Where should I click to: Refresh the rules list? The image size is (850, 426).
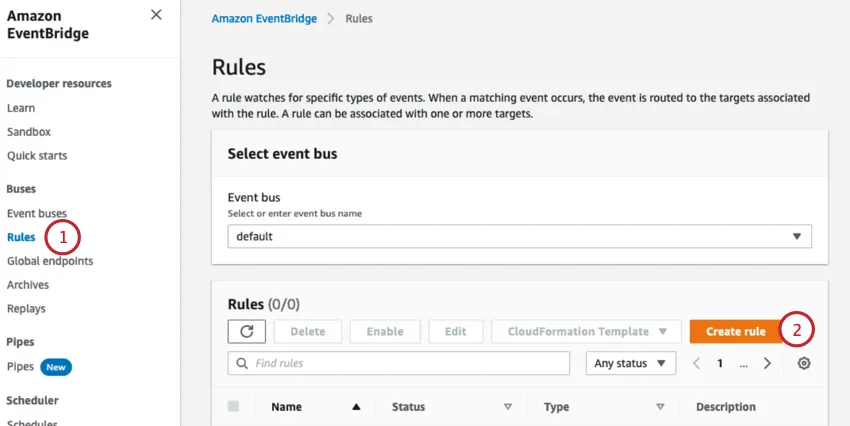pos(247,332)
